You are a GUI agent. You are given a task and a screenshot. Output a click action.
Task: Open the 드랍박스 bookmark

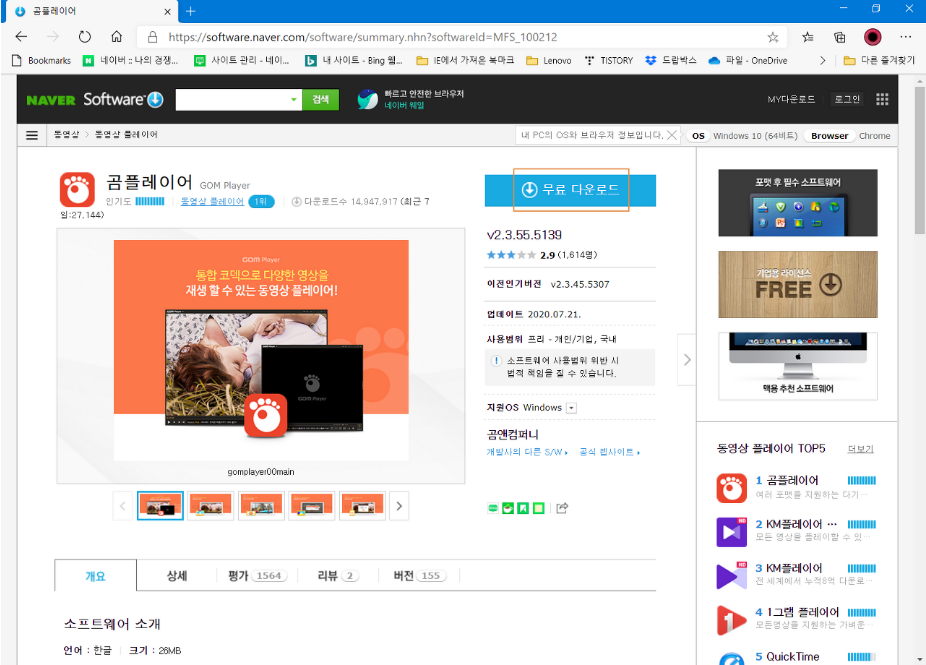671,60
